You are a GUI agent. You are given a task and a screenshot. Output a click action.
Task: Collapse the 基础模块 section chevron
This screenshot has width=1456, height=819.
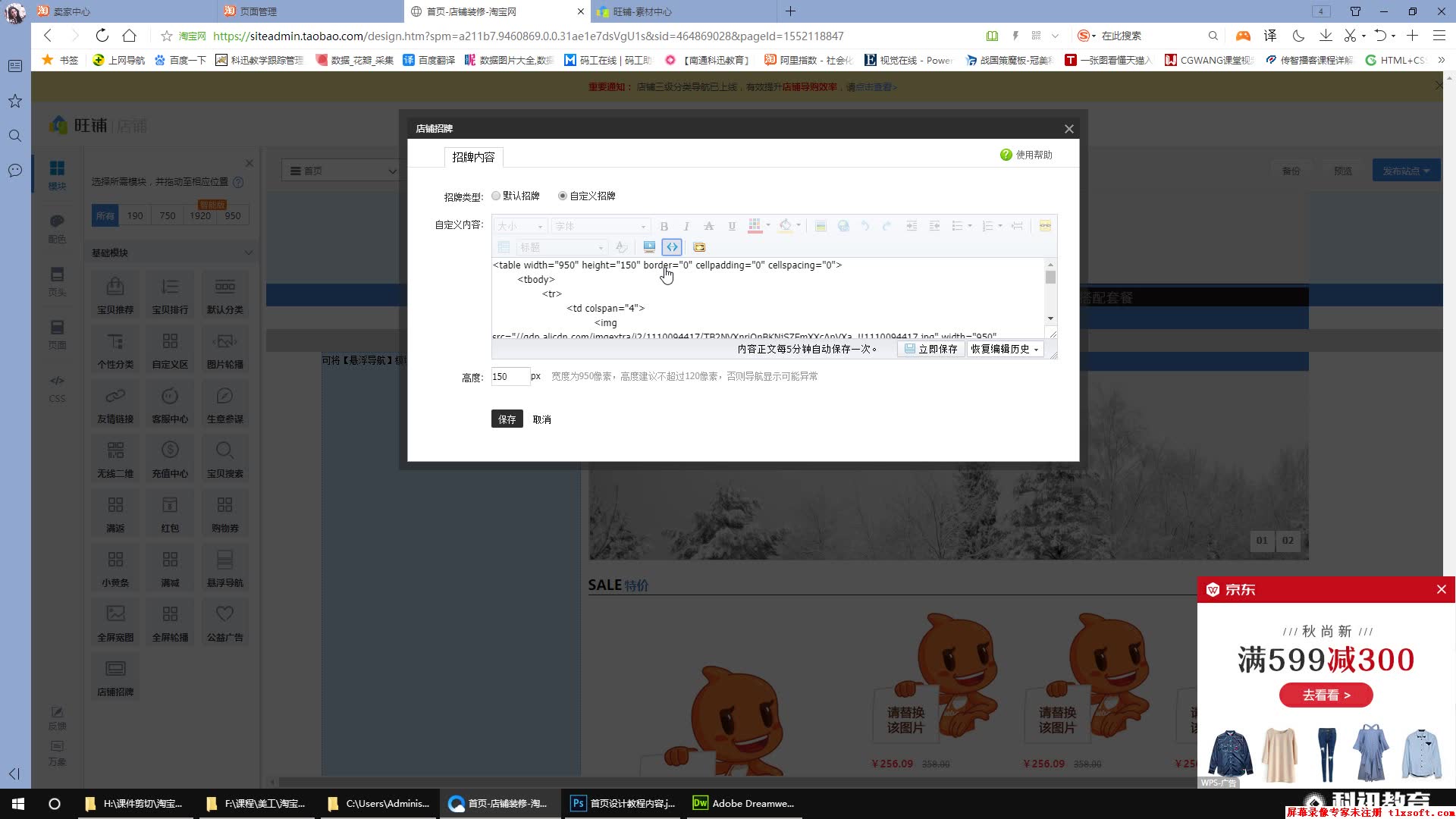pyautogui.click(x=248, y=253)
